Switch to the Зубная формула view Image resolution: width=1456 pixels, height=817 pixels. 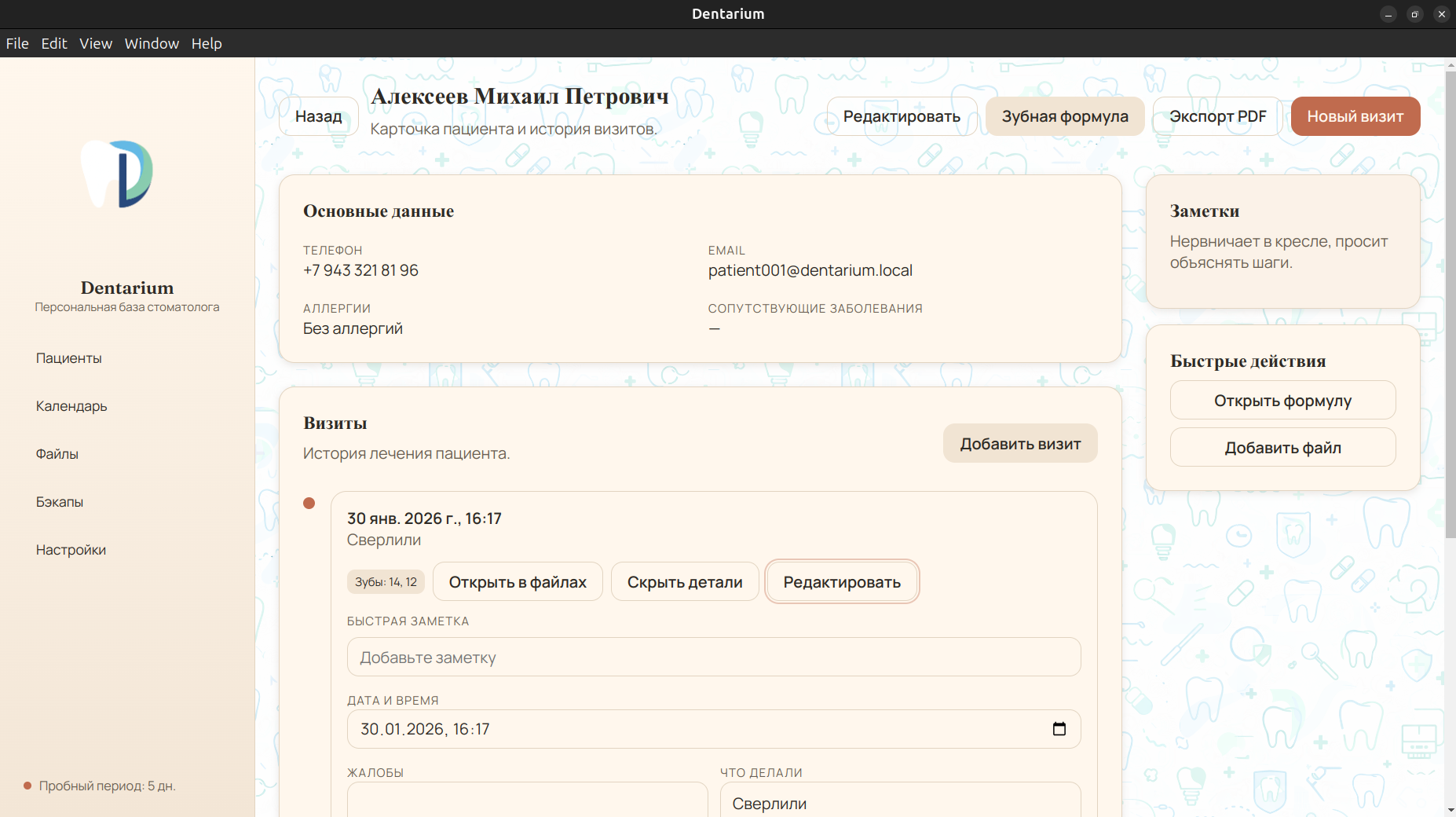pos(1064,116)
